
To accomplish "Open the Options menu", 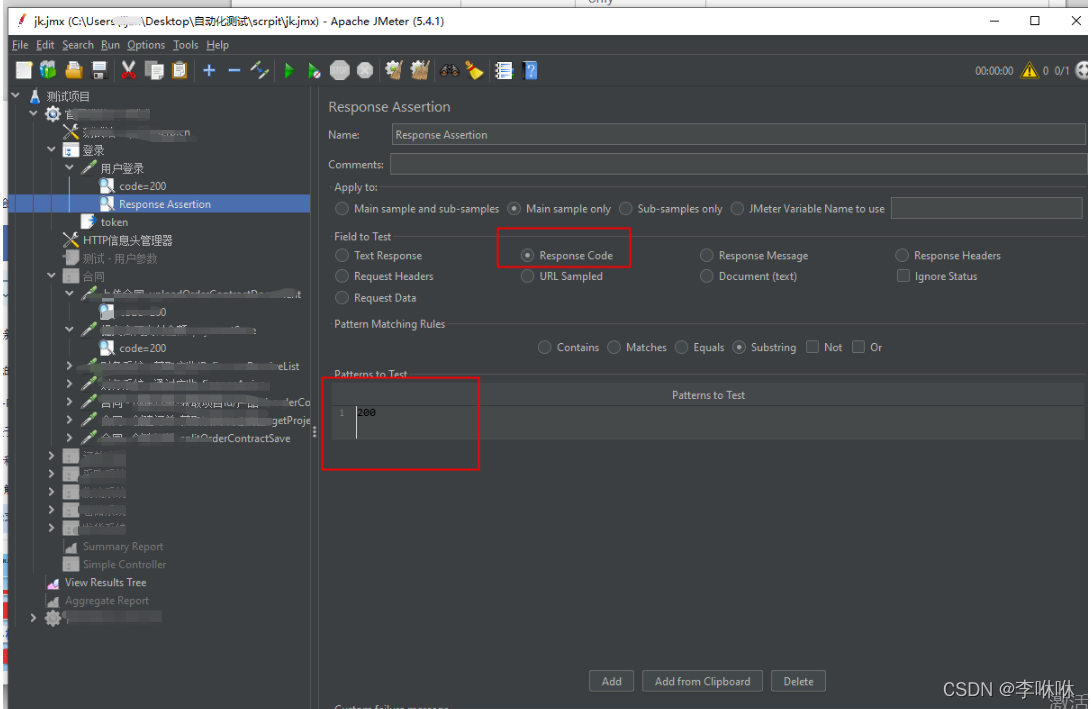I will point(146,45).
